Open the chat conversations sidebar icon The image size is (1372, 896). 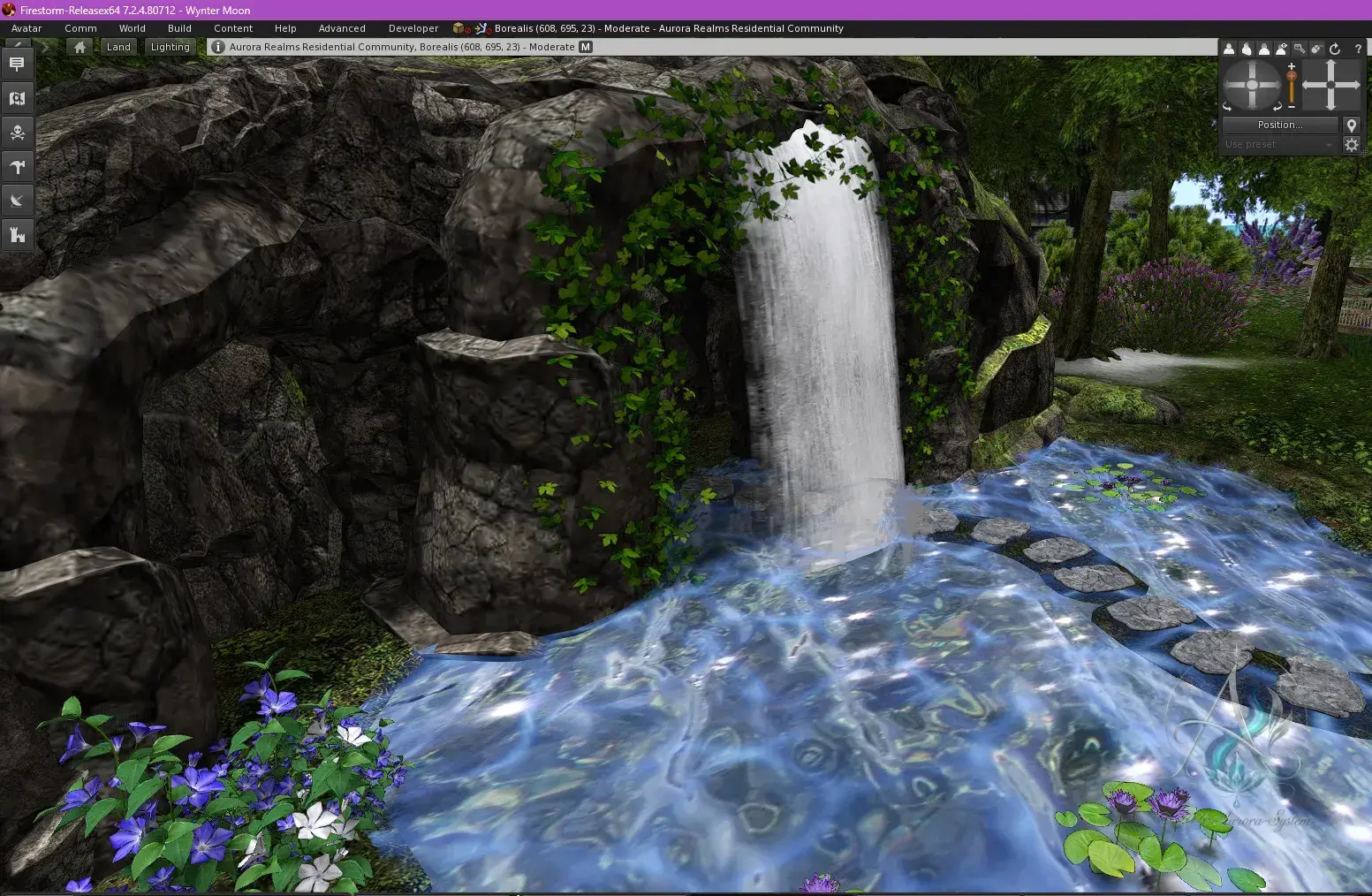[x=17, y=64]
